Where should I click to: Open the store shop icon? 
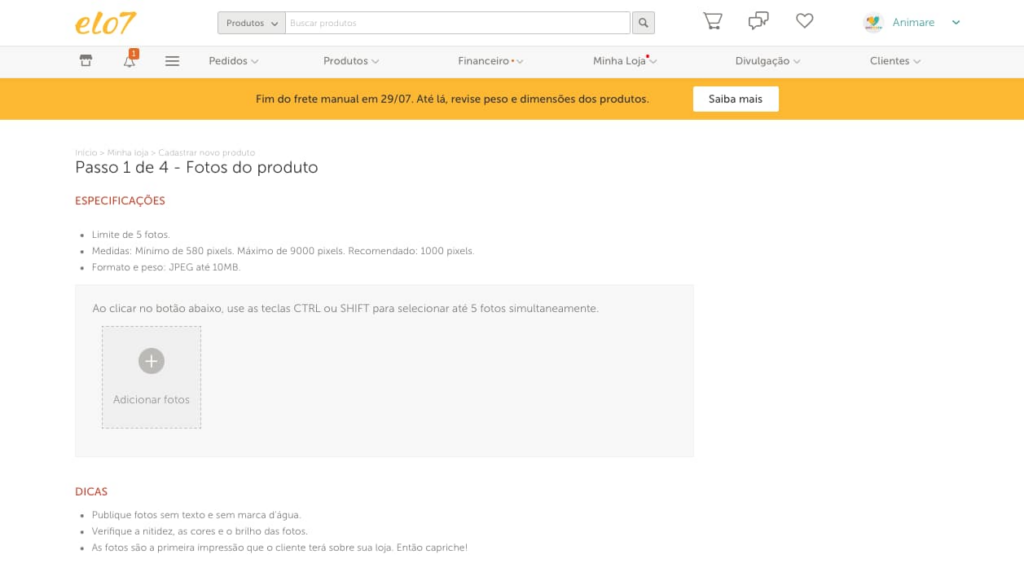click(86, 61)
